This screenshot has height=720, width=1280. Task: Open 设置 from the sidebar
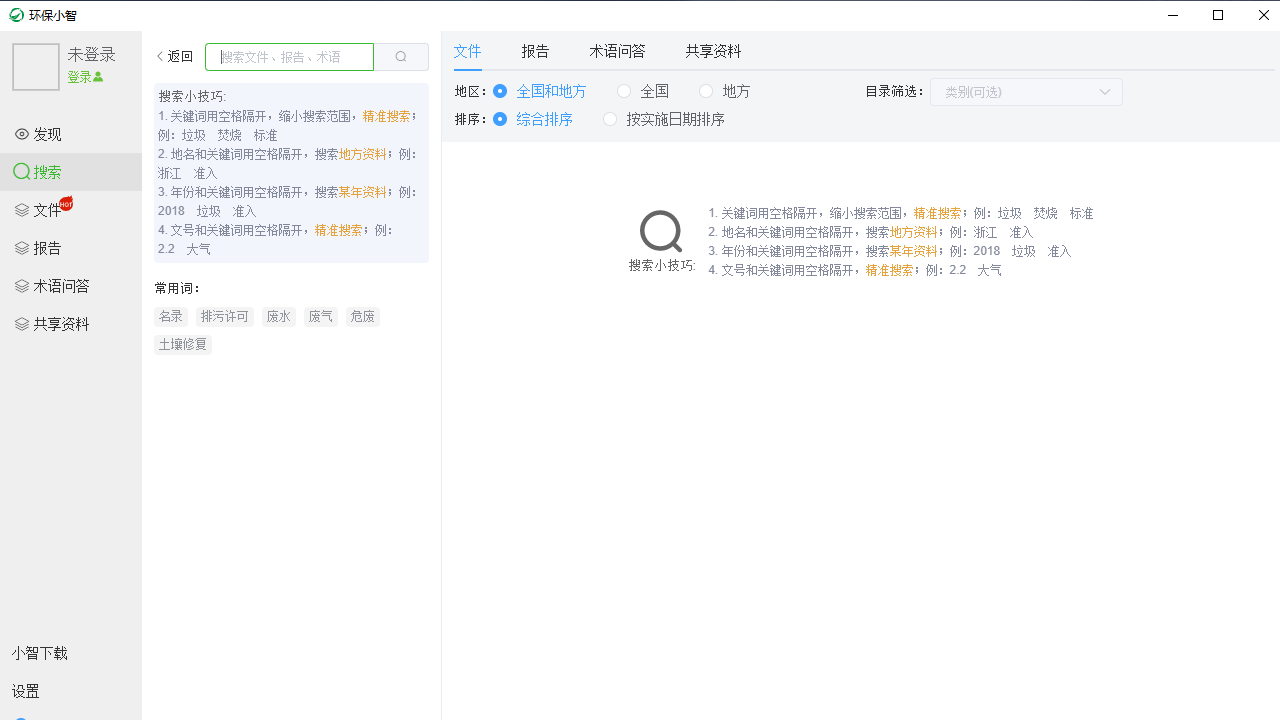click(x=25, y=691)
